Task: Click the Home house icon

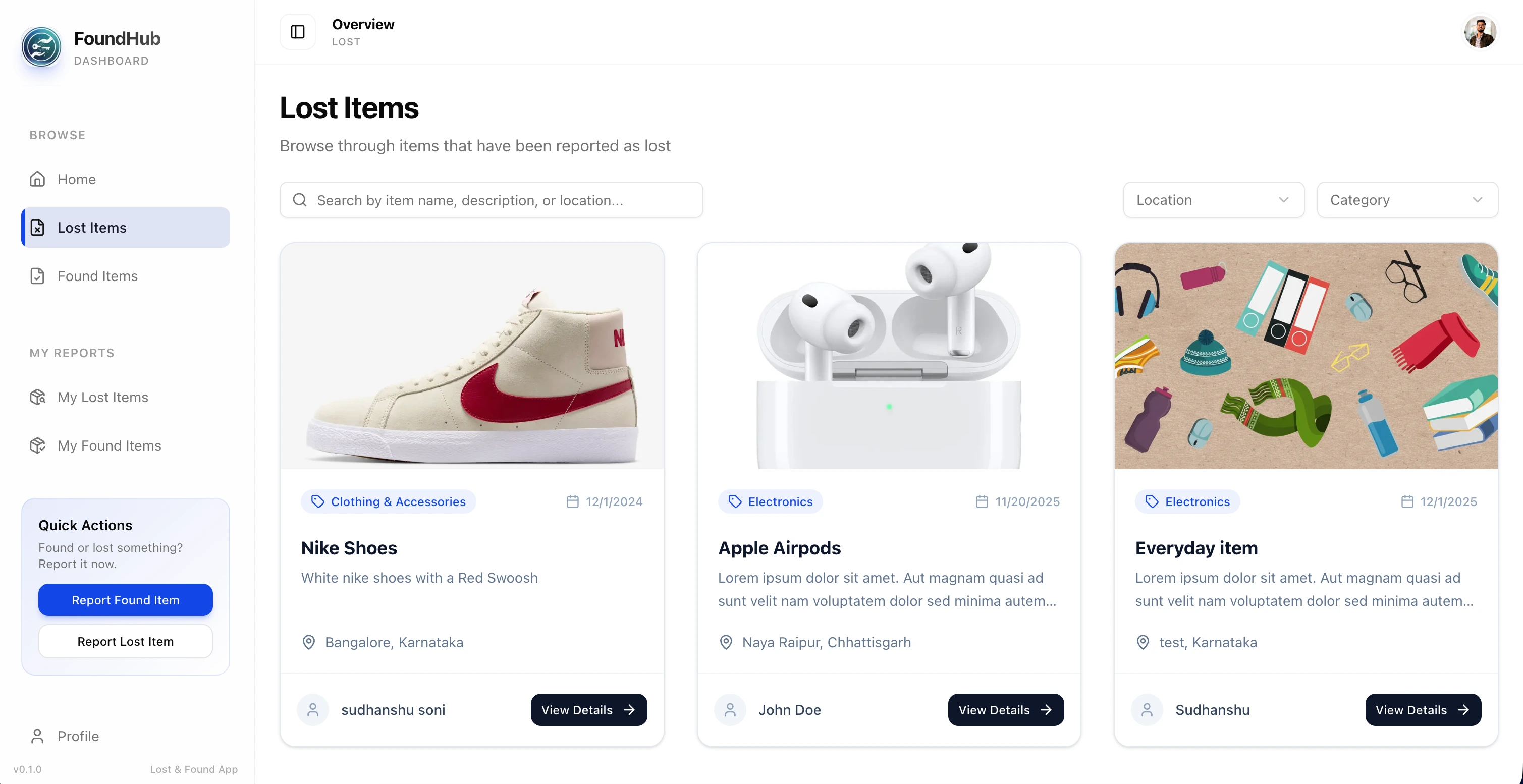Action: (37, 179)
